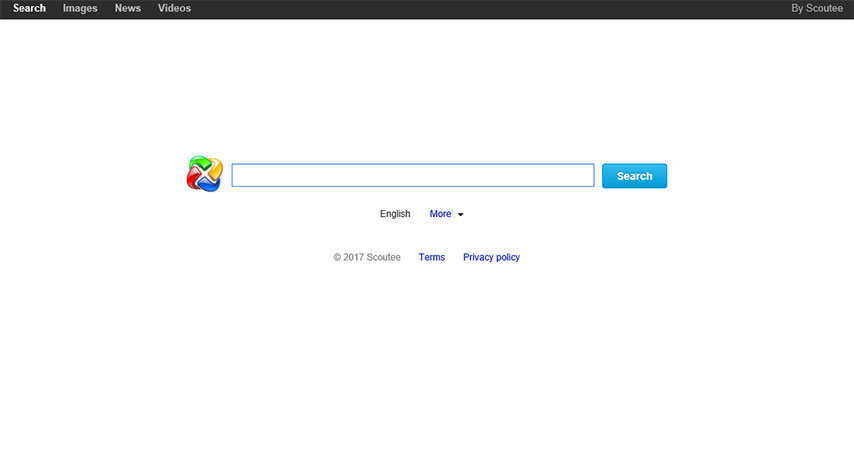Switch to the Search tab
The image size is (854, 476).
coord(29,9)
